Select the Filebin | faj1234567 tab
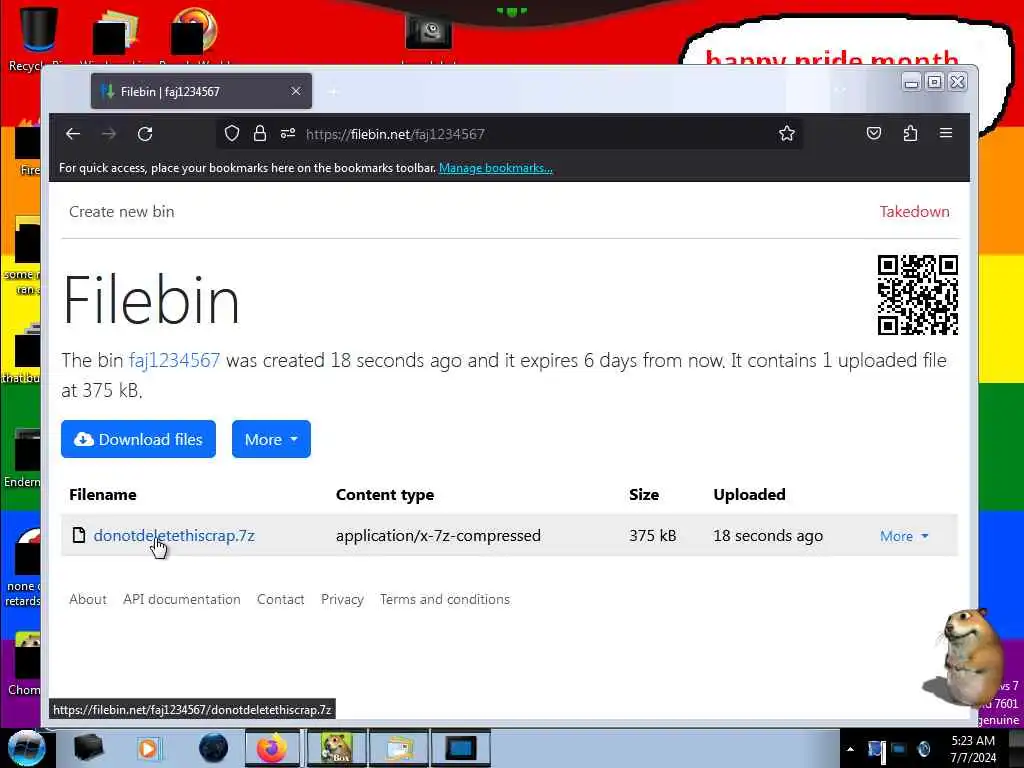This screenshot has height=768, width=1024. tap(201, 91)
